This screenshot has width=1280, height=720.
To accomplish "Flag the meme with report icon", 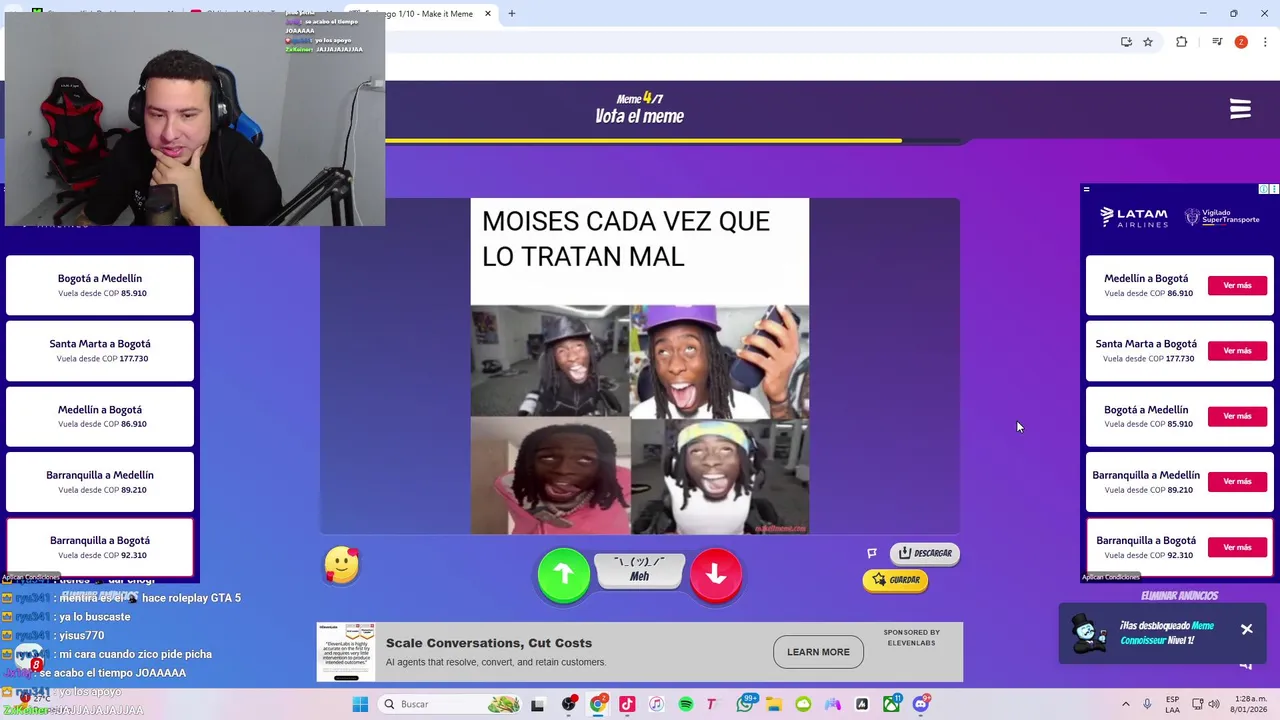I will pos(872,553).
